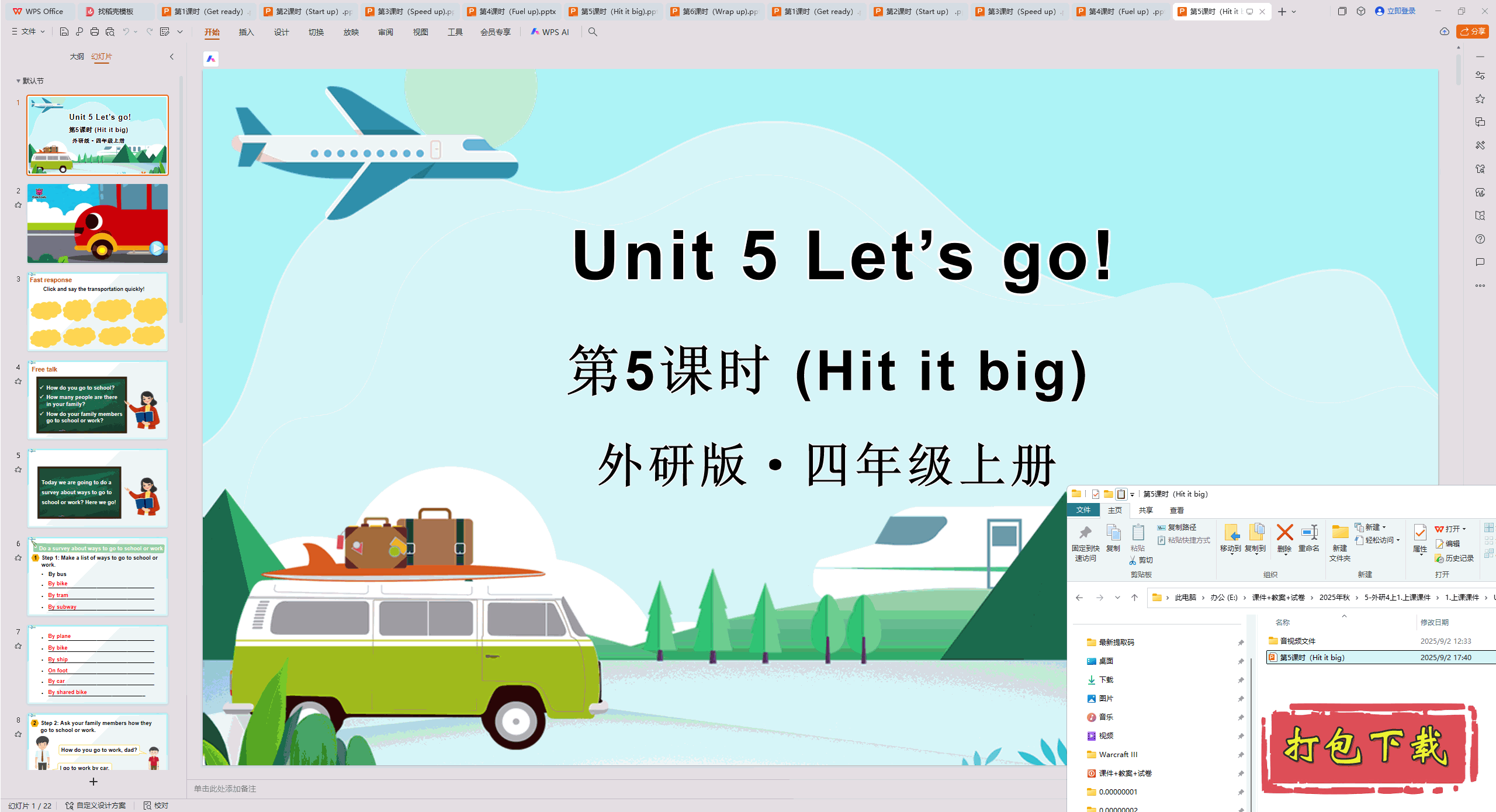Open the print preview icon

tap(109, 32)
